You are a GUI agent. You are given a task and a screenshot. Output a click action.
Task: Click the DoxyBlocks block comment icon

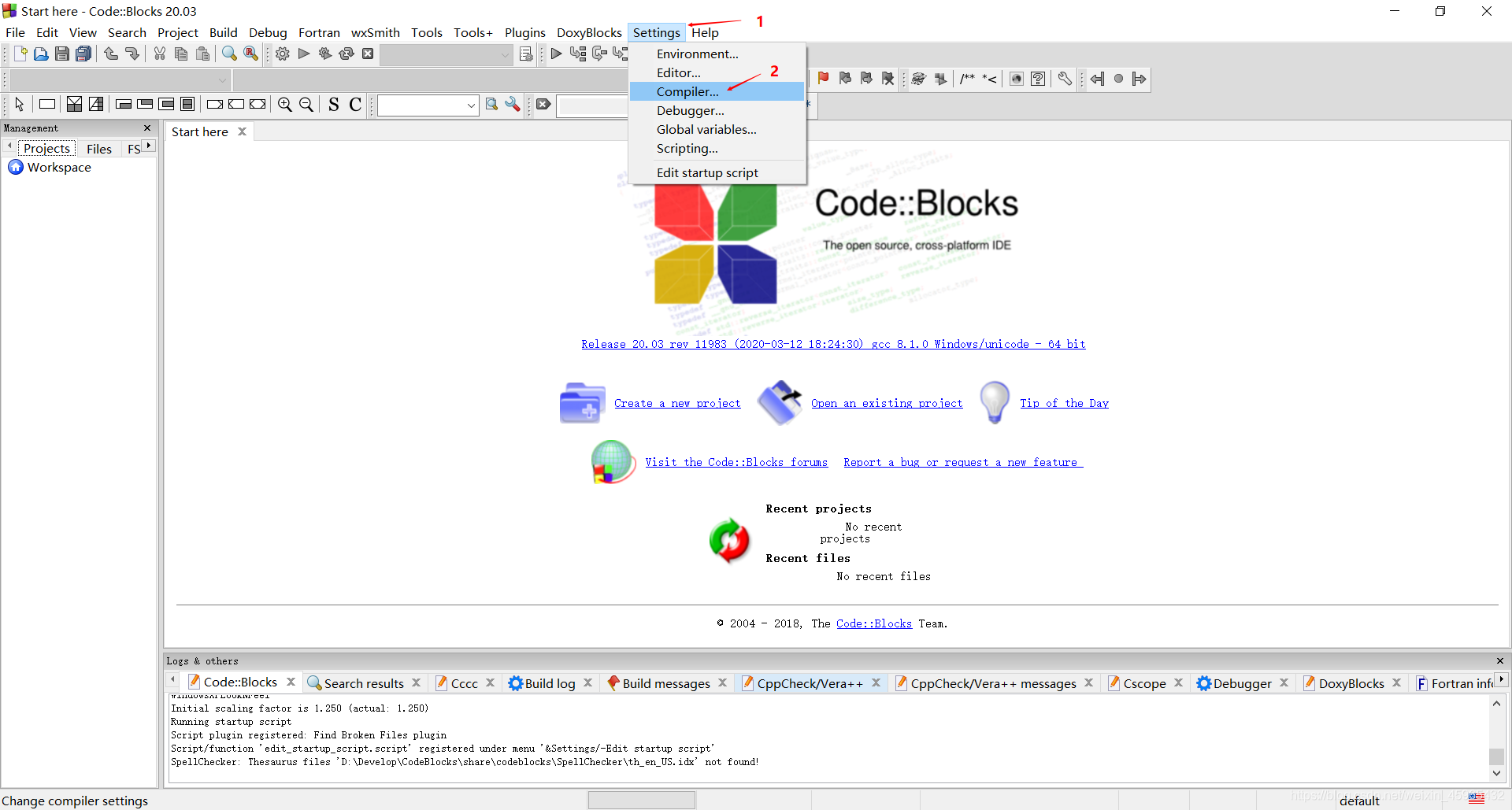(968, 78)
